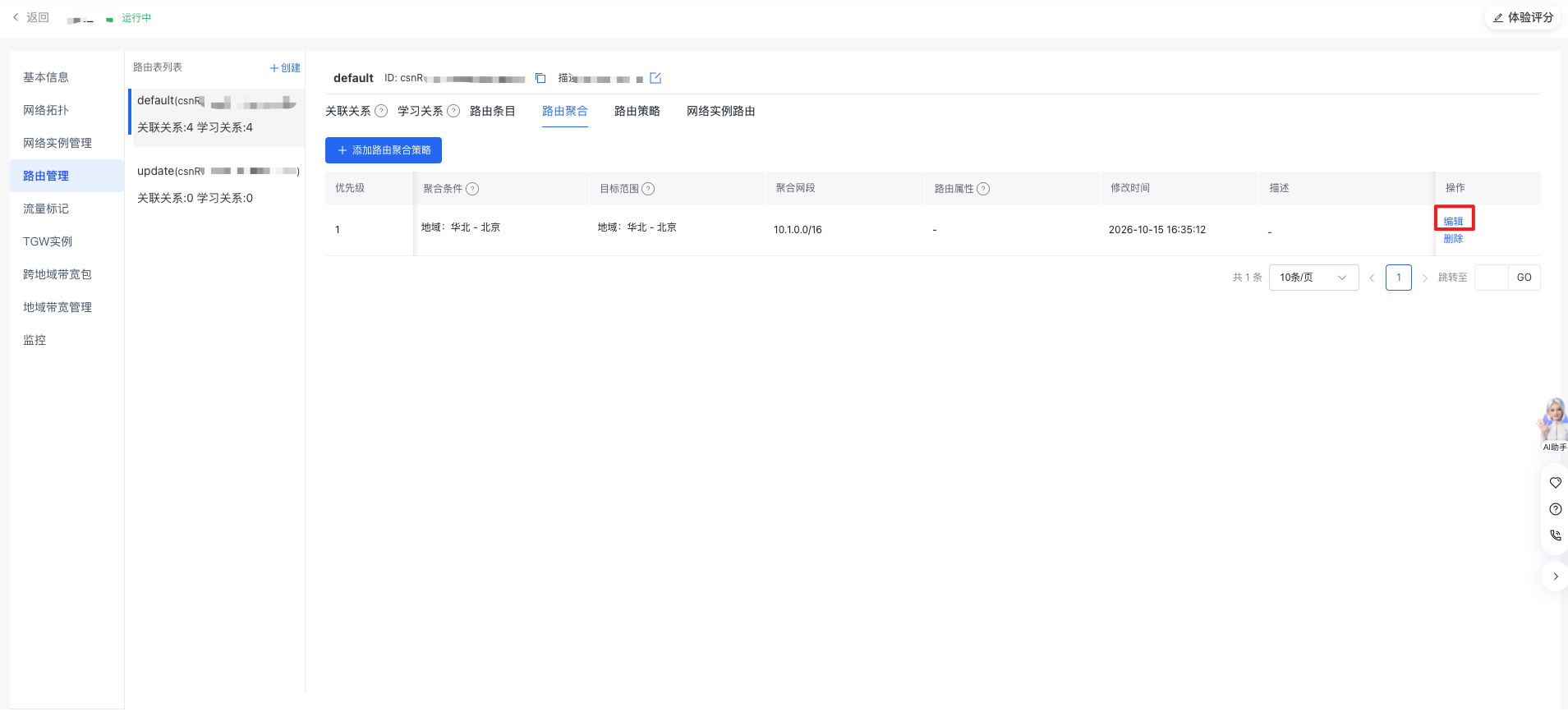Open 网络实例管理 in sidebar

click(x=67, y=143)
